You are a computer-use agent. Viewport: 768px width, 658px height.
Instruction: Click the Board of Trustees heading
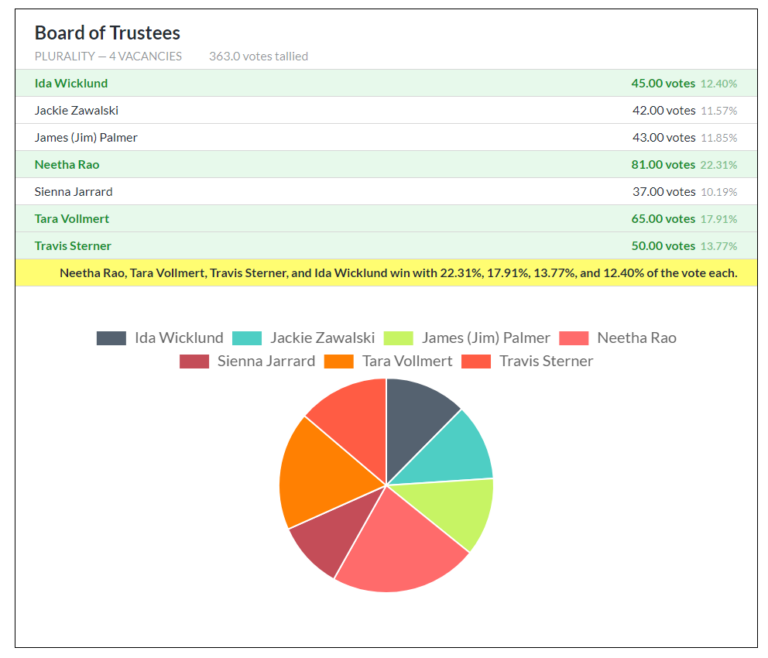pyautogui.click(x=107, y=33)
